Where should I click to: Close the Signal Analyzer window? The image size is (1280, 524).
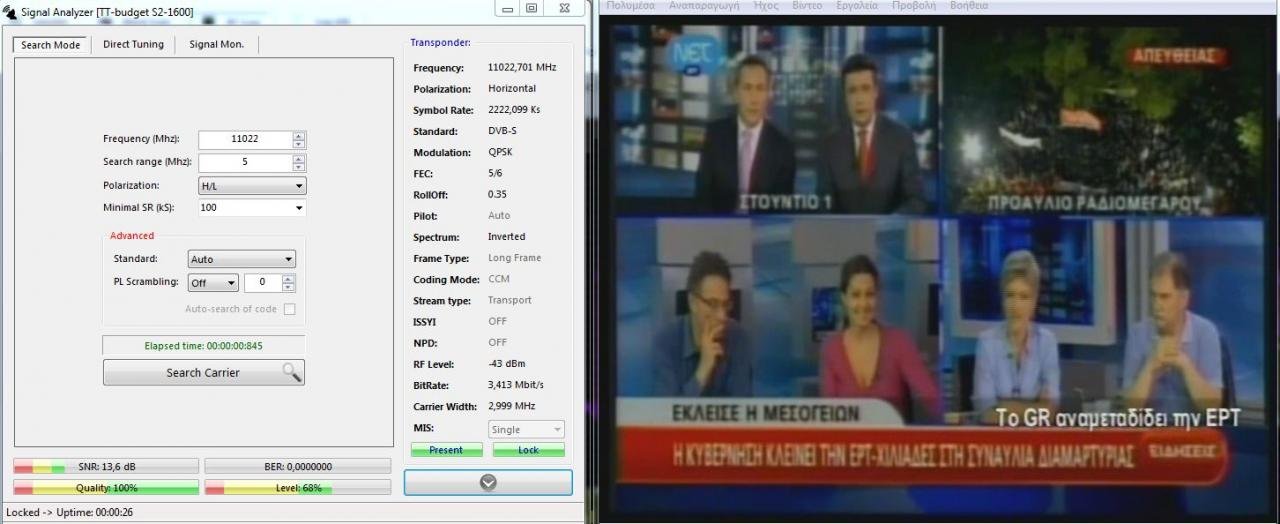coord(565,8)
